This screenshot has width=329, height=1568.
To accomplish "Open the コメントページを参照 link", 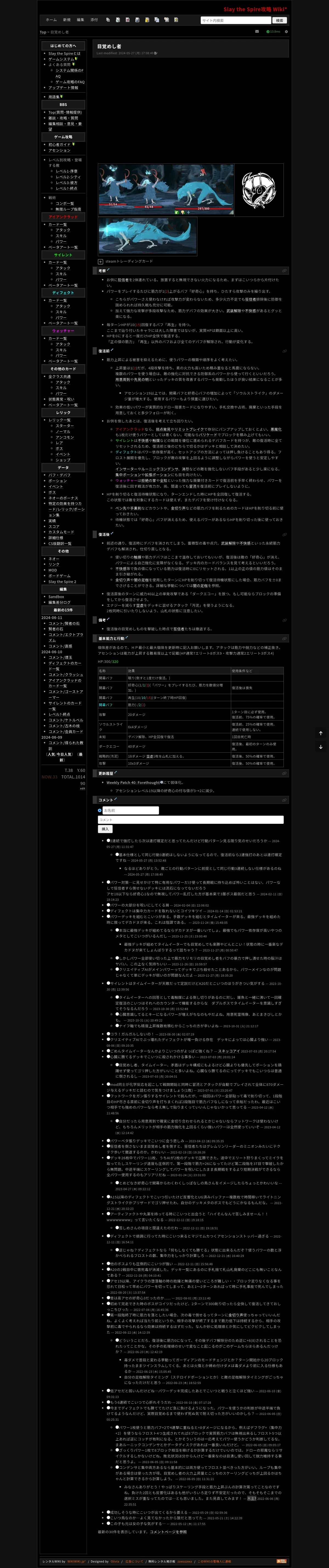I will pyautogui.click(x=168, y=1532).
